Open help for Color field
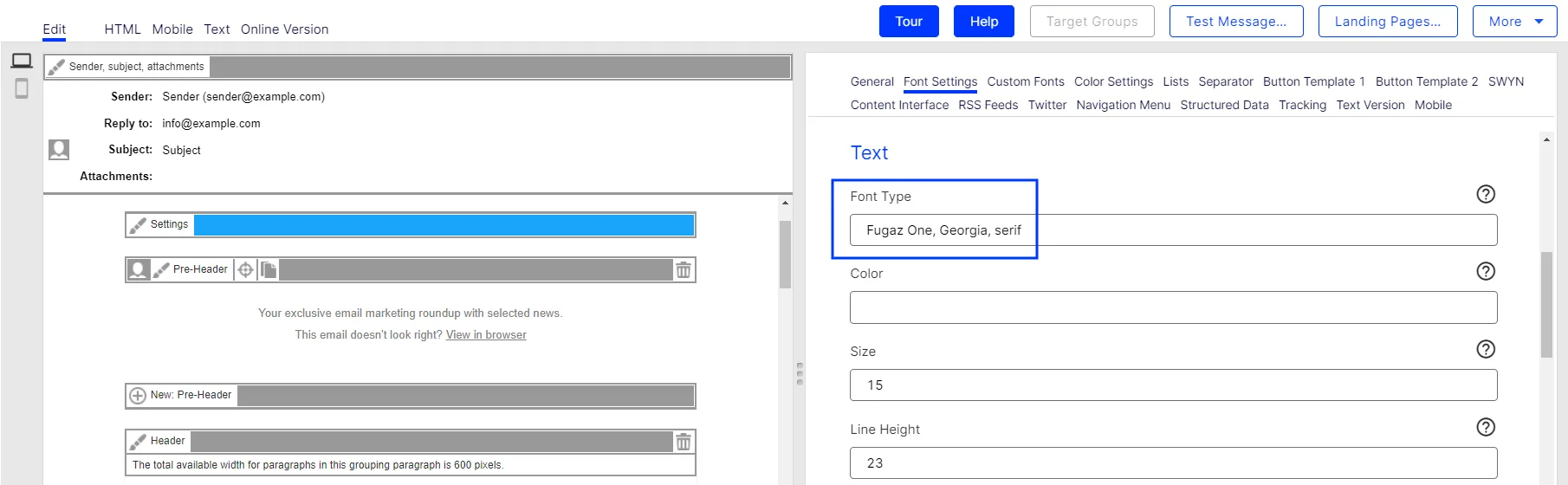 pyautogui.click(x=1486, y=271)
